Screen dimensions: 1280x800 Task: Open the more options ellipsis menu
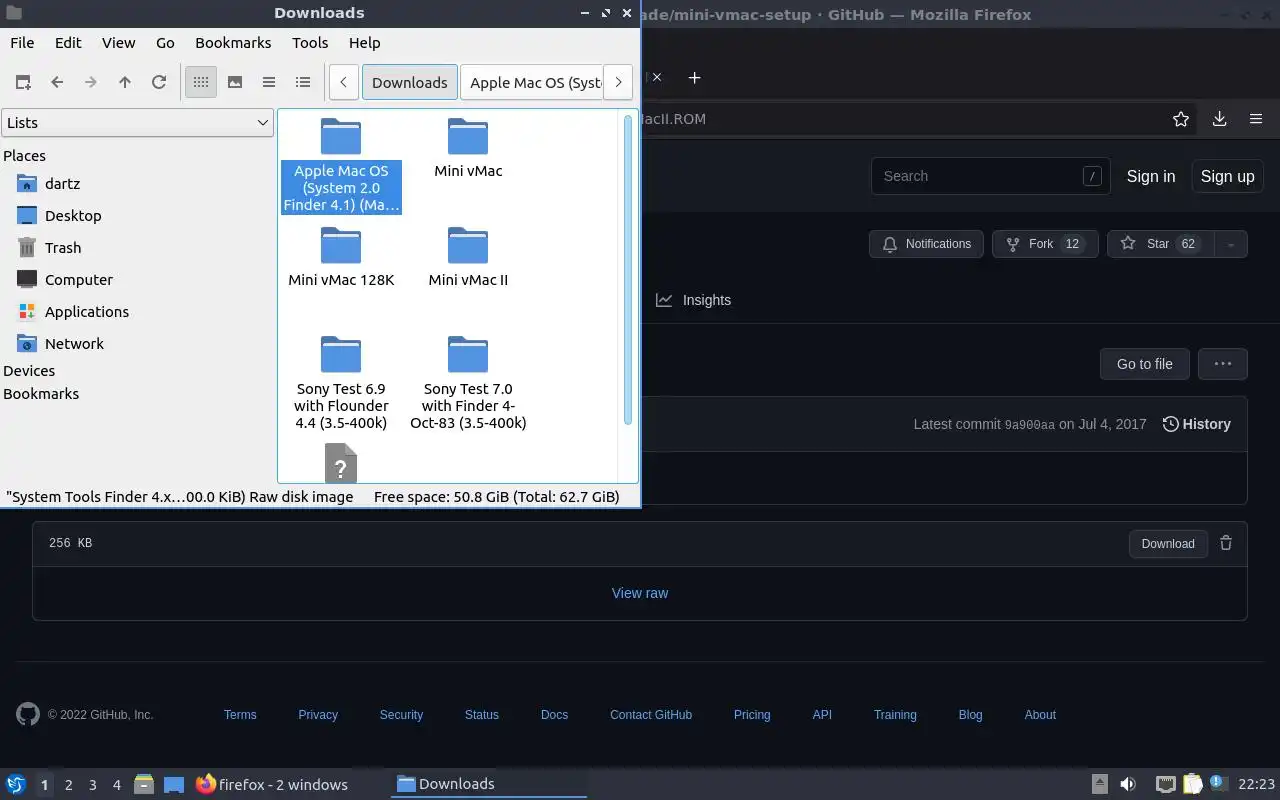click(x=1222, y=364)
